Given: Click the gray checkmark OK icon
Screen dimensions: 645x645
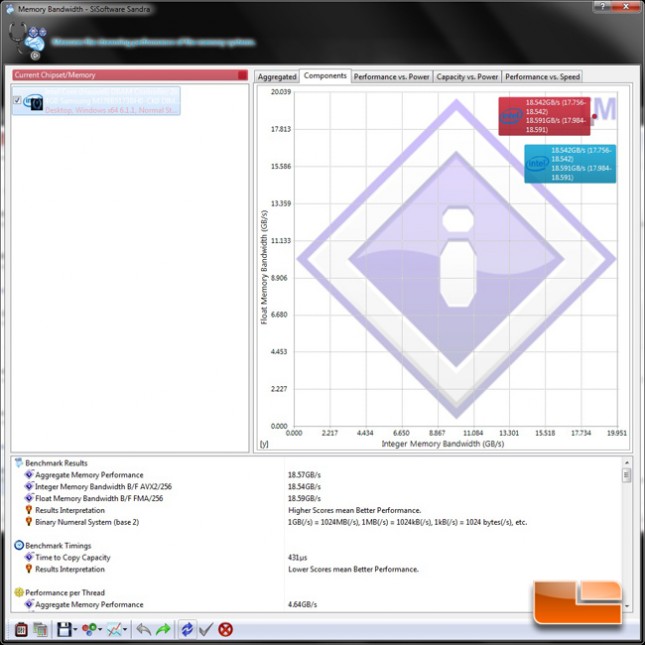Looking at the screenshot, I should point(206,629).
